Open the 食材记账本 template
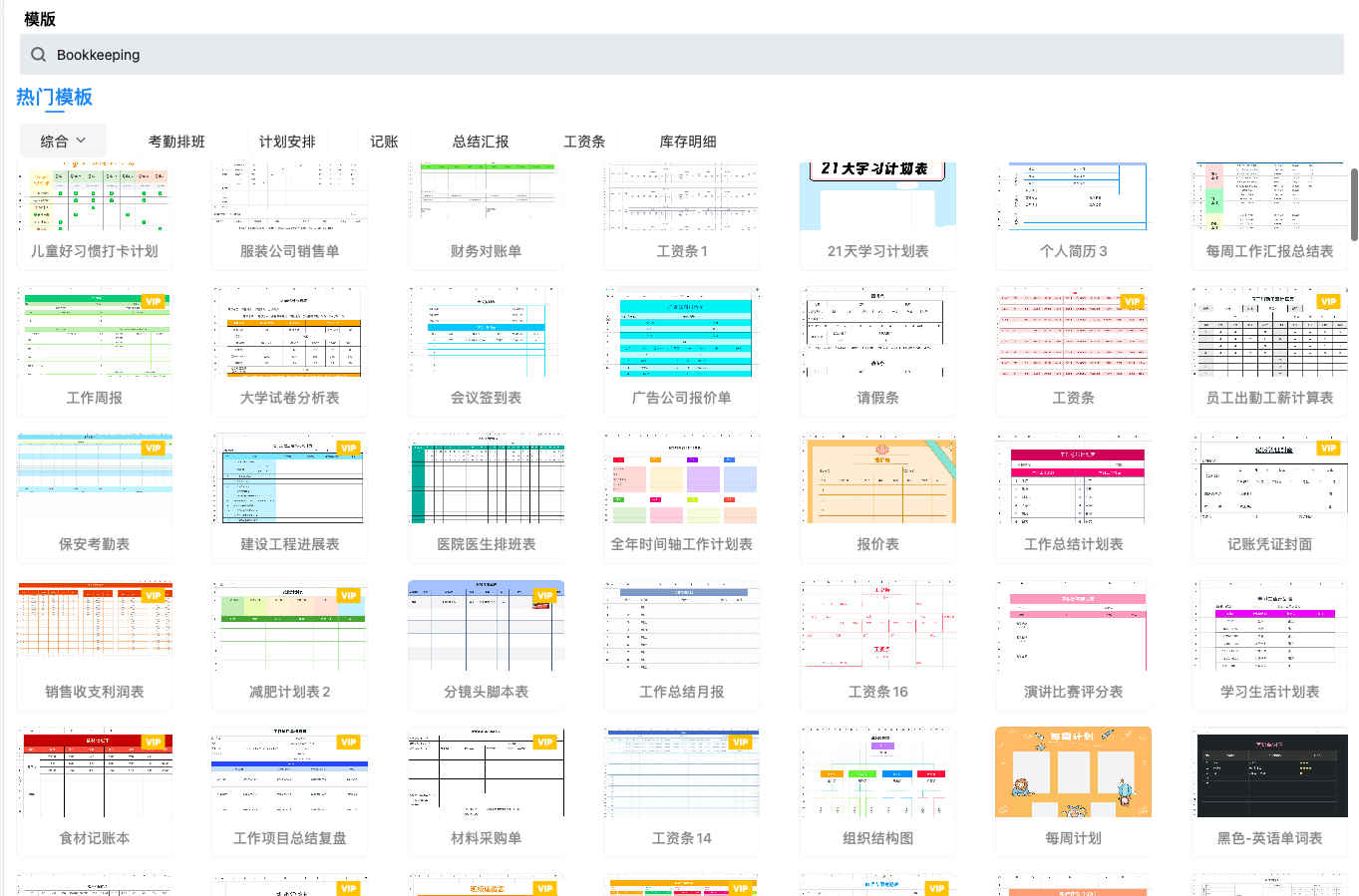This screenshot has height=896, width=1359. pos(94,791)
